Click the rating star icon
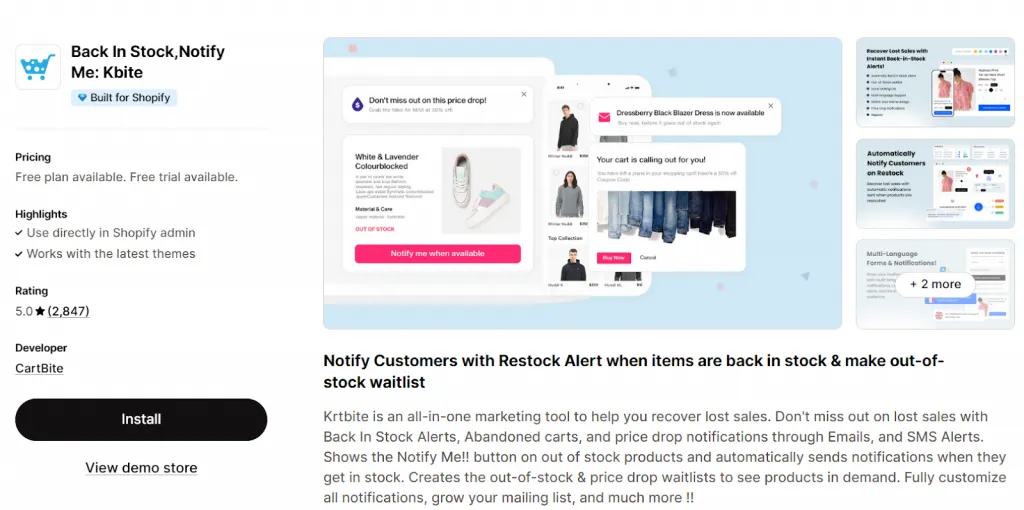 (40, 311)
